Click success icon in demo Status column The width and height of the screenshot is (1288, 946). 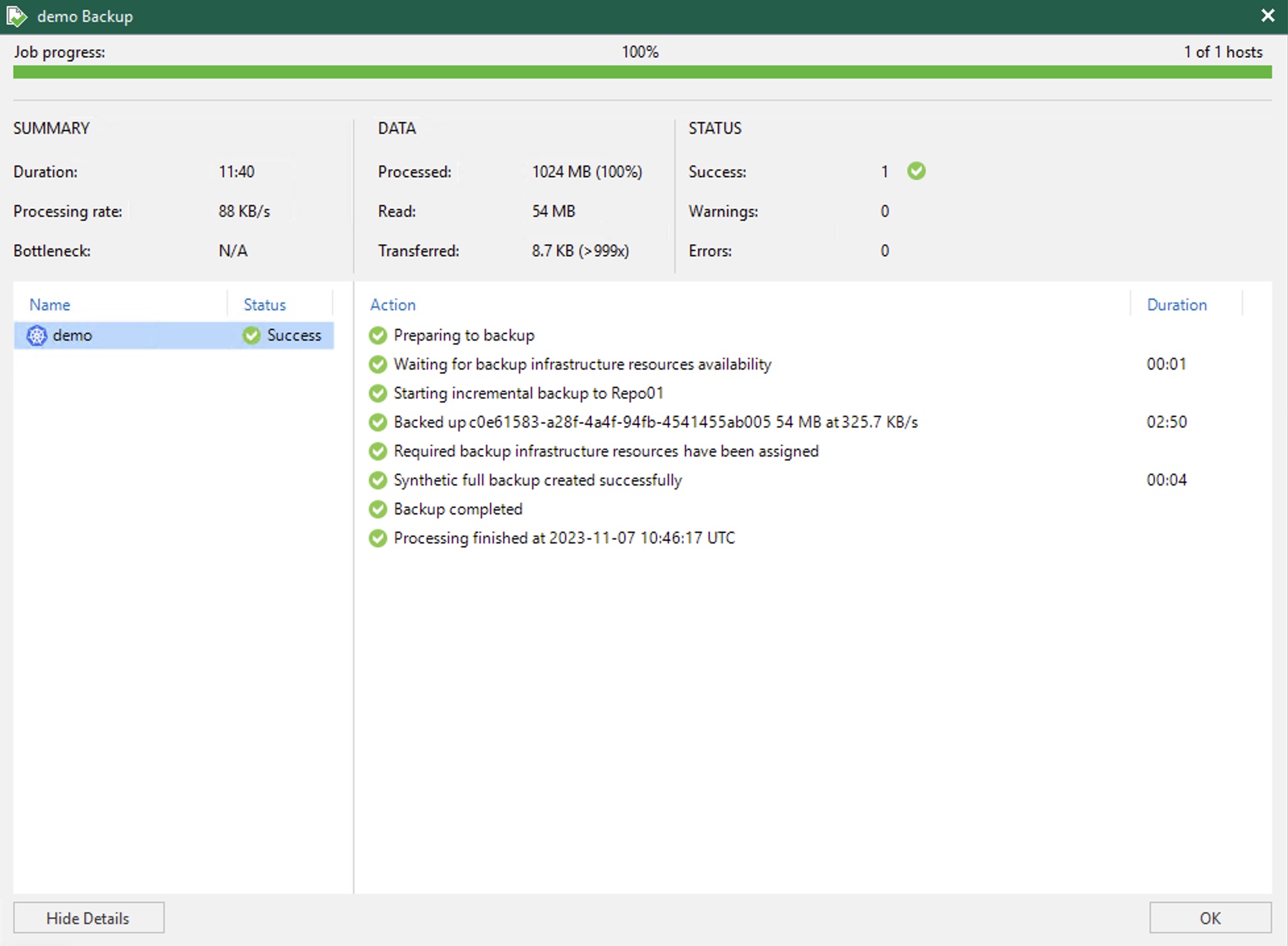[251, 335]
